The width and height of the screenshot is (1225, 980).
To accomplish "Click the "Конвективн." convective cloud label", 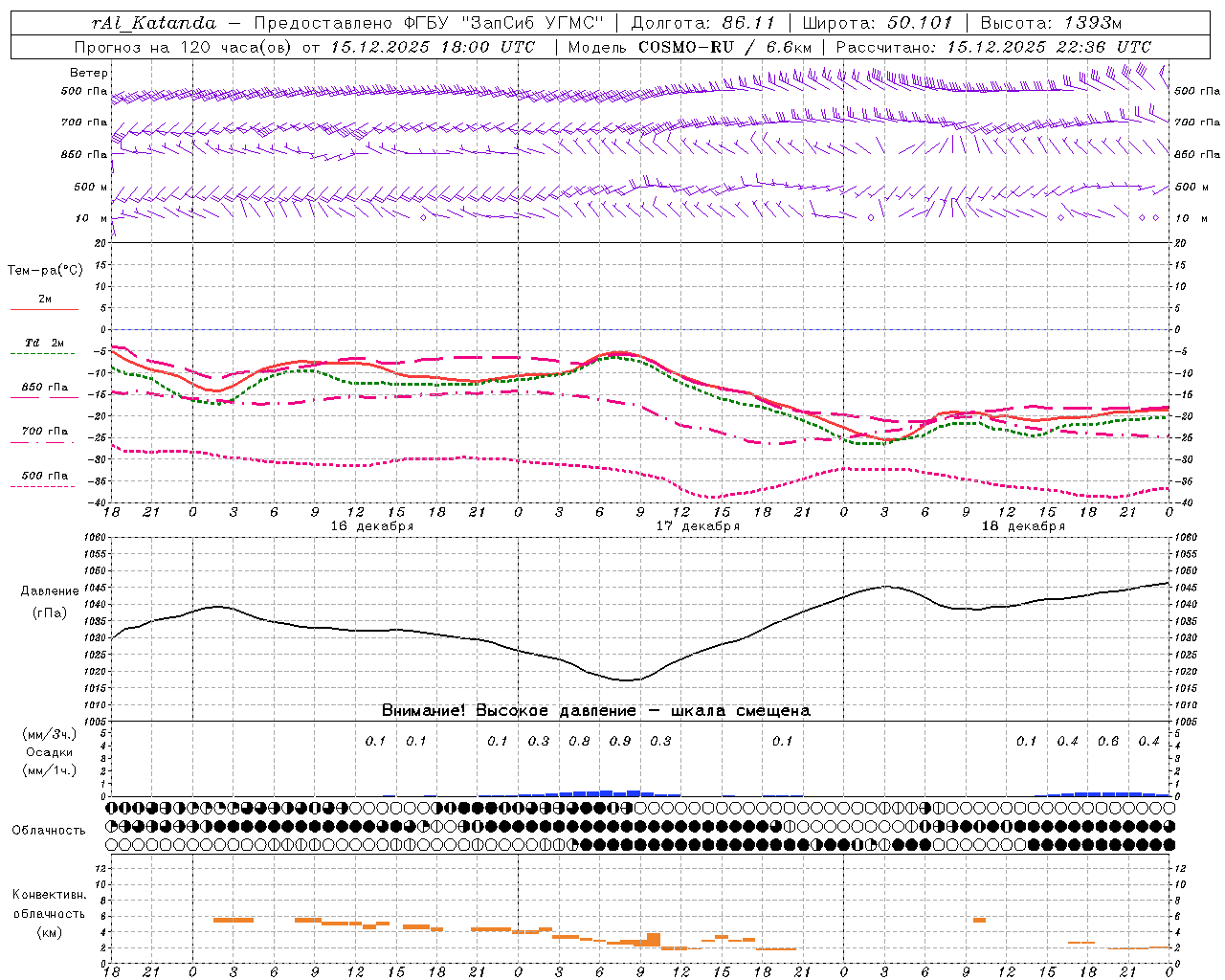I will click(49, 895).
